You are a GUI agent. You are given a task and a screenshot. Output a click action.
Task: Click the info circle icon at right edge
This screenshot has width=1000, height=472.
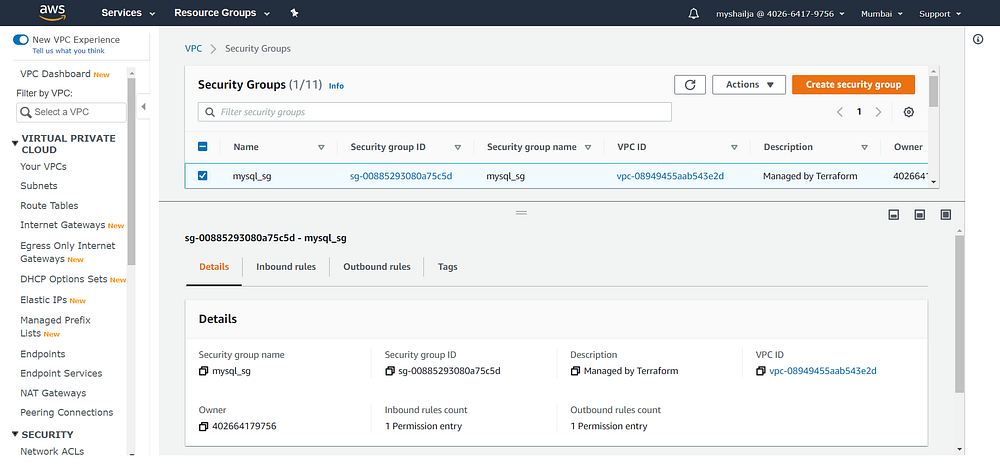coord(978,39)
